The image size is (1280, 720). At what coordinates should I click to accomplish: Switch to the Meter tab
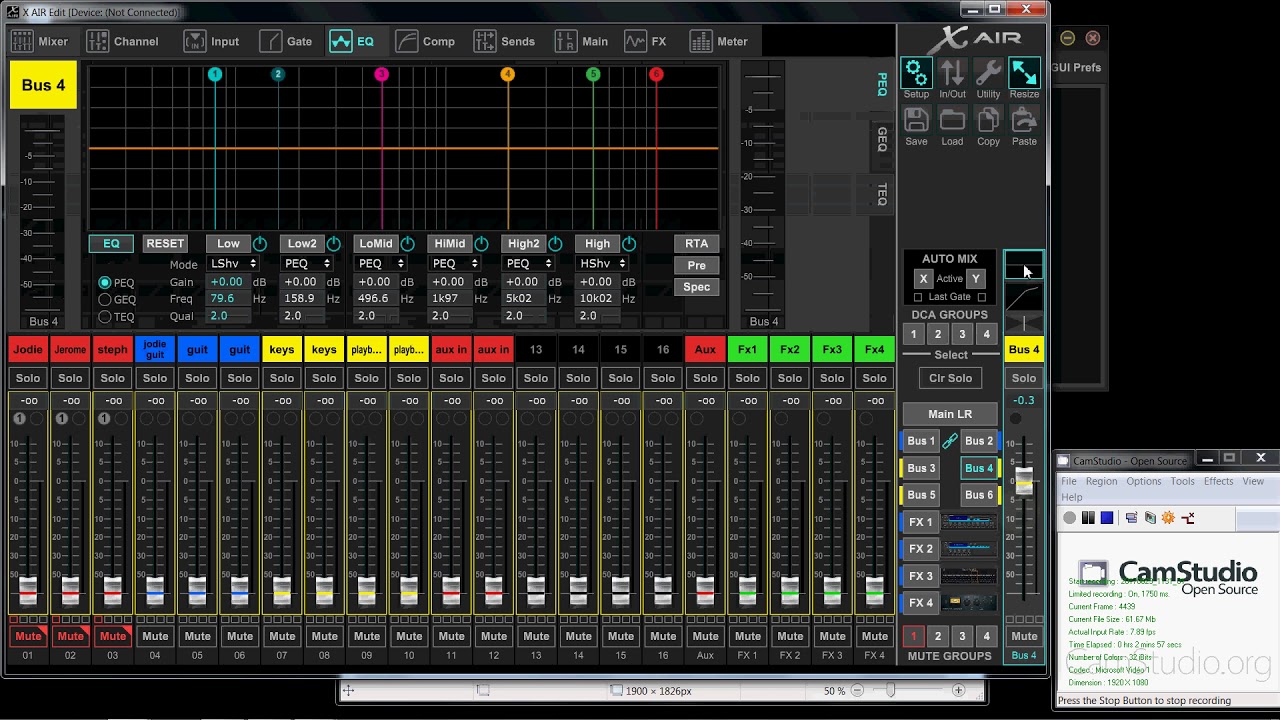point(719,42)
